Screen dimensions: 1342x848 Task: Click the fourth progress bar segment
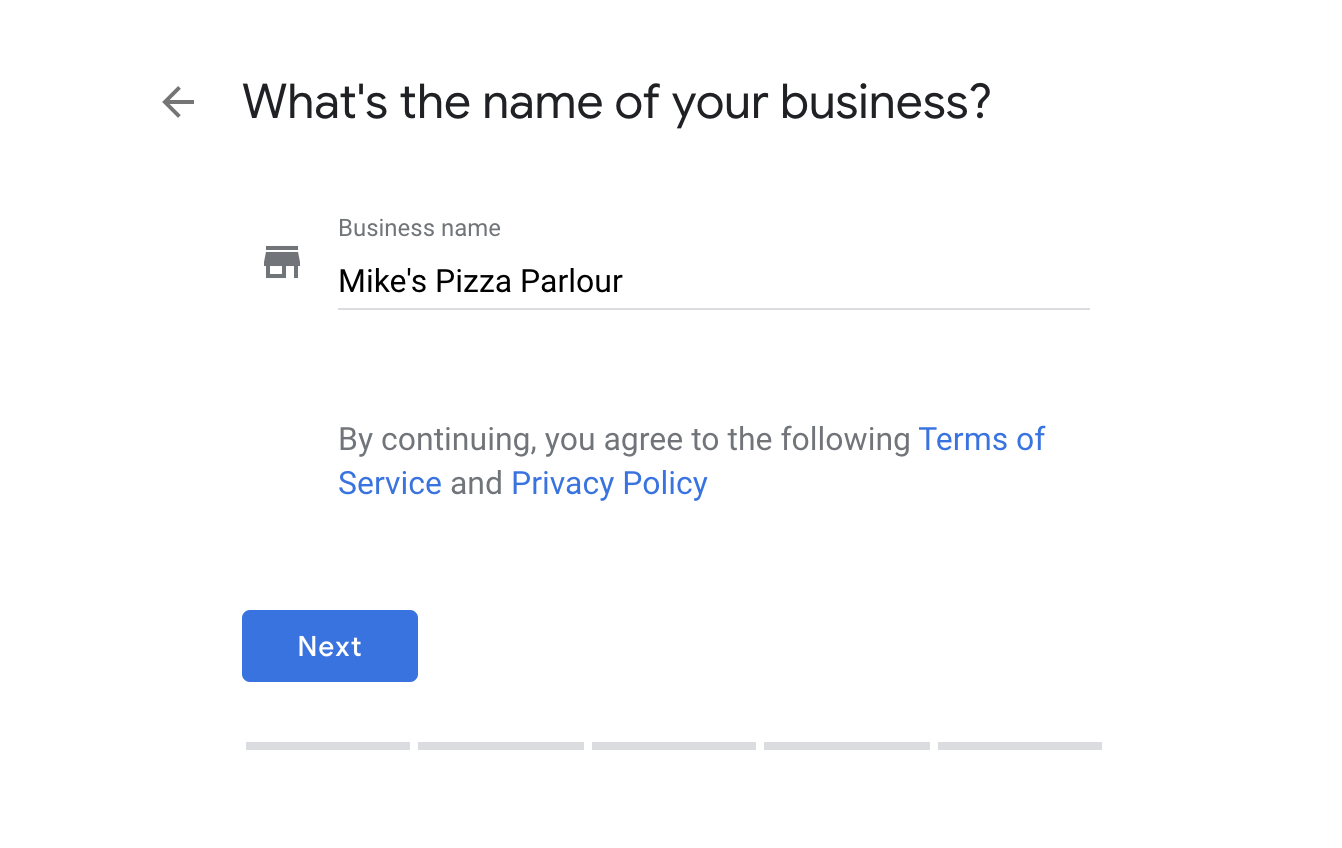coord(847,746)
